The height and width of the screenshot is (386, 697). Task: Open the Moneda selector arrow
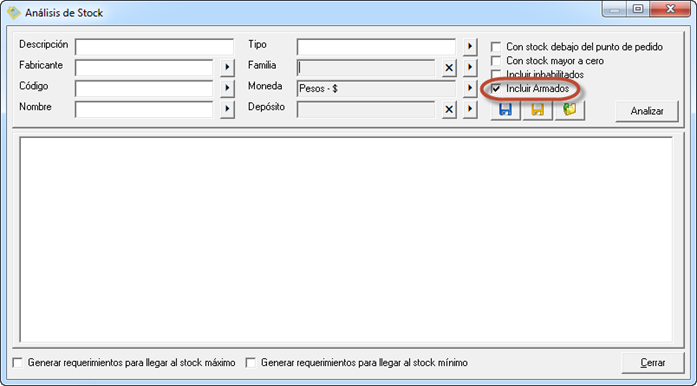pyautogui.click(x=470, y=88)
